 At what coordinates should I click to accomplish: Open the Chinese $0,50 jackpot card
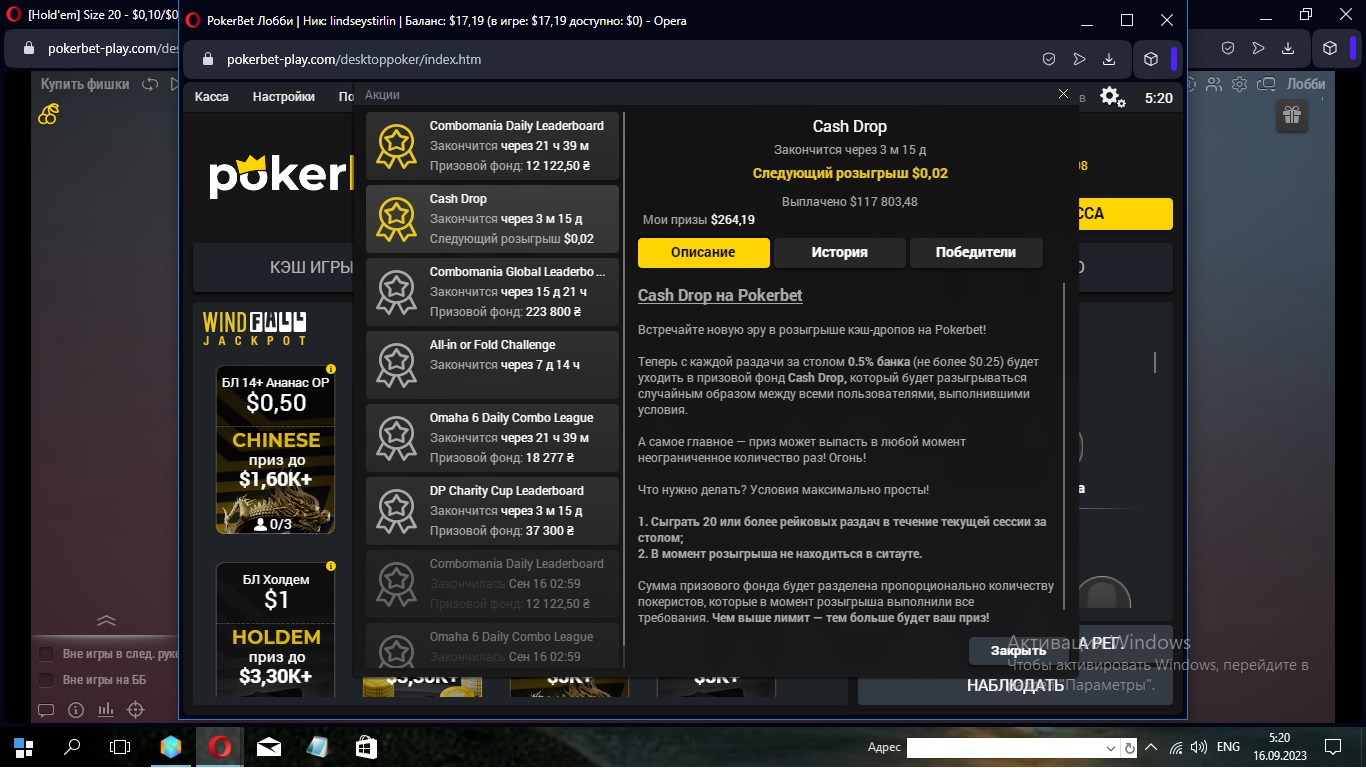[276, 450]
